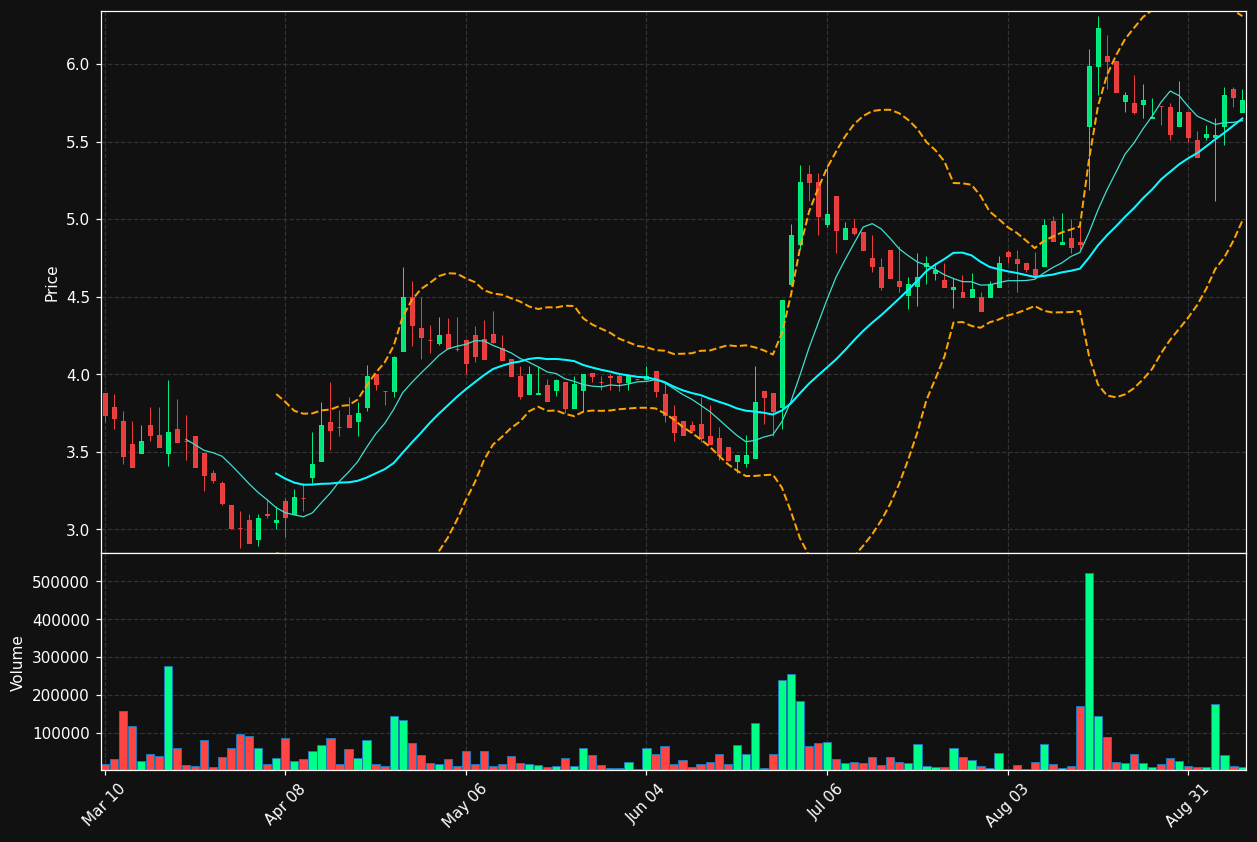Select the 5.0 price axis label
This screenshot has width=1257, height=842.
point(77,220)
